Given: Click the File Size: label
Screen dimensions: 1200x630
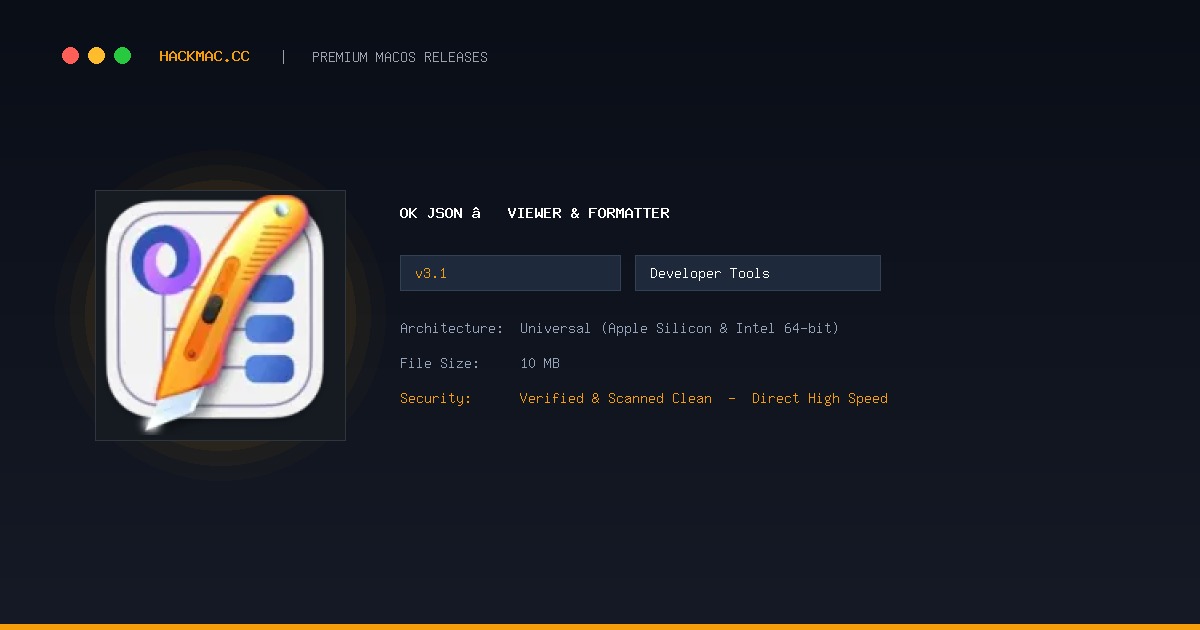Looking at the screenshot, I should click(x=439, y=363).
